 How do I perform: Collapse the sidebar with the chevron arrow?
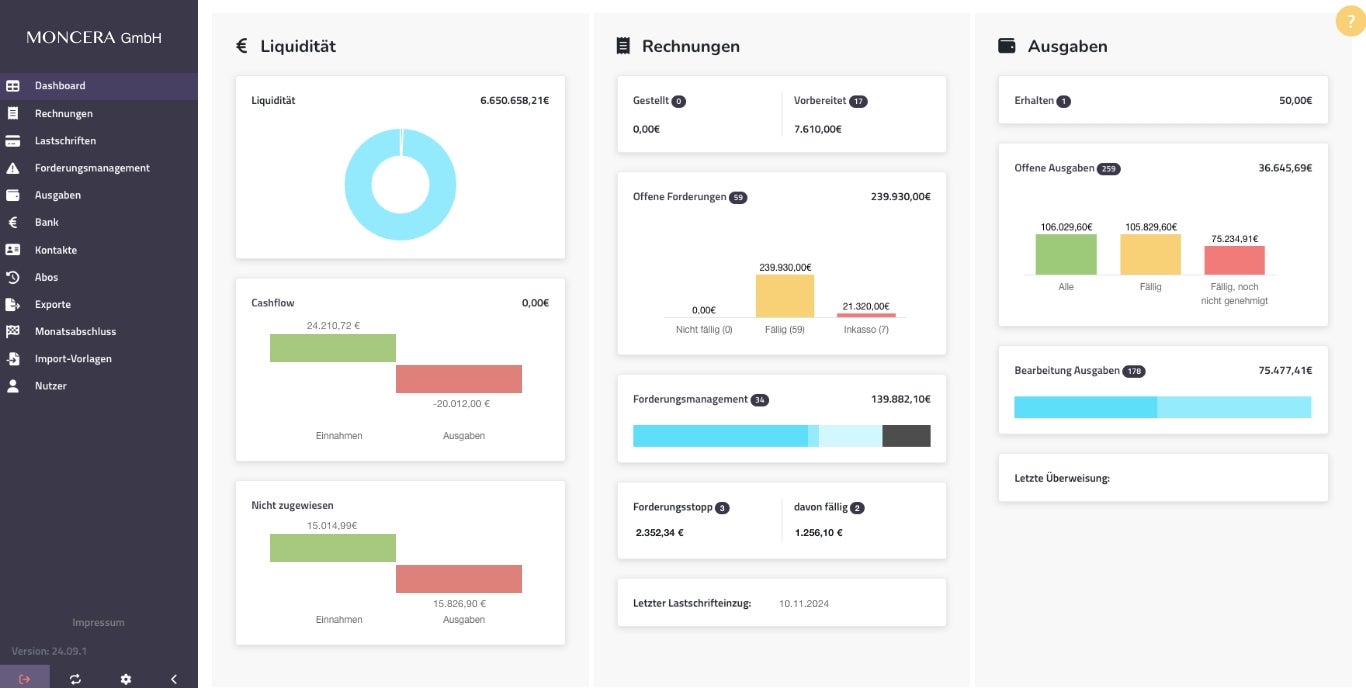[174, 679]
